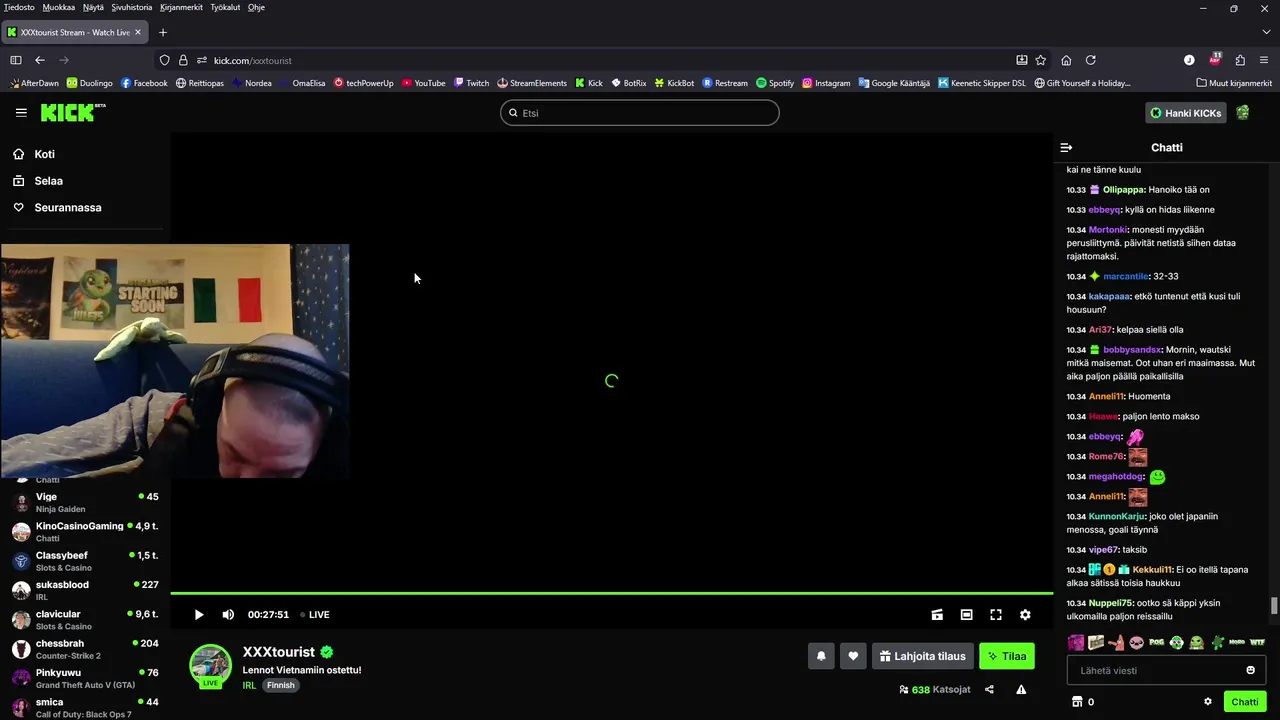Open emoji picker in chat input
The height and width of the screenshot is (720, 1280).
click(1250, 670)
